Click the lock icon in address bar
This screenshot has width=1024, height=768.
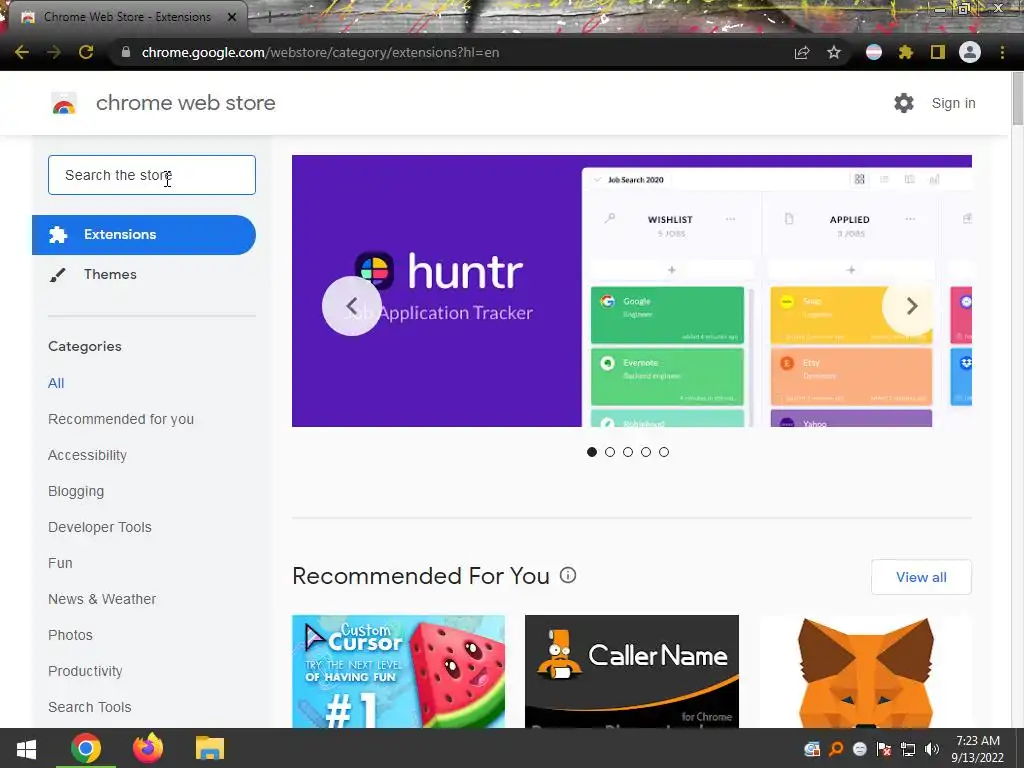point(126,52)
